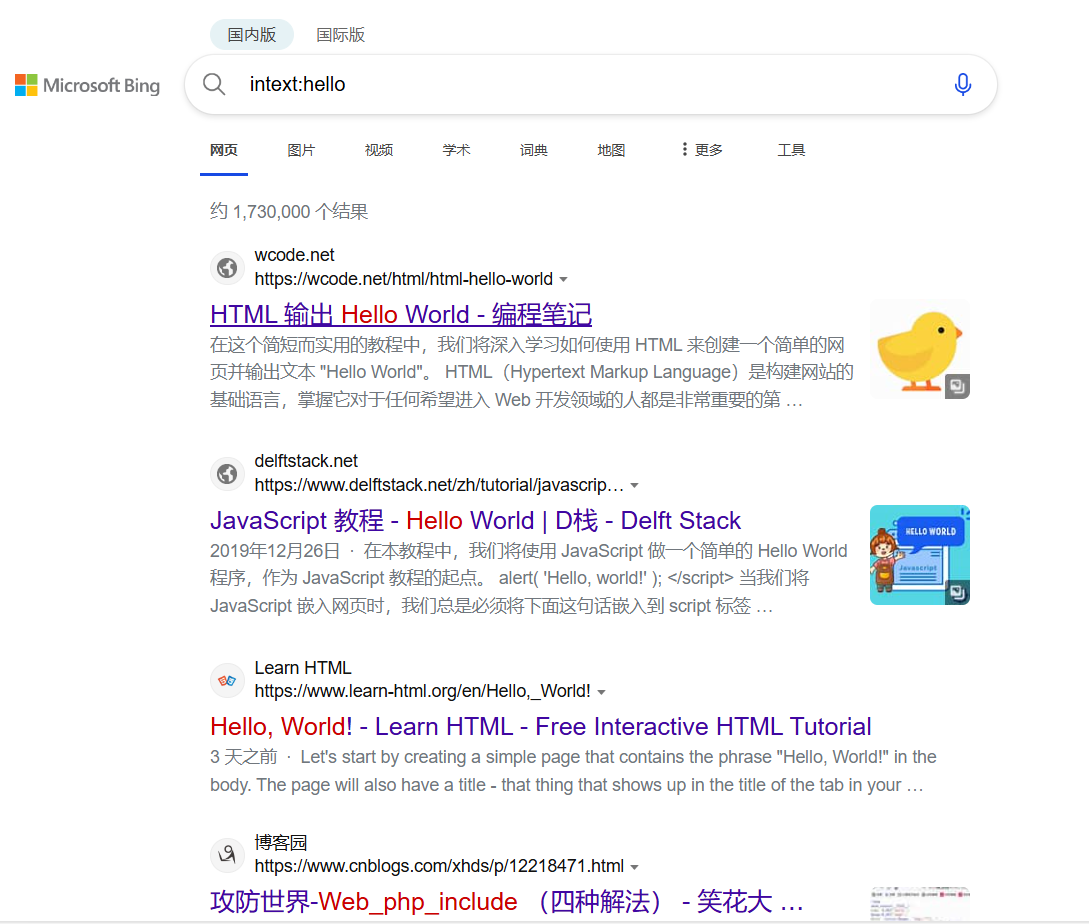This screenshot has width=1089, height=924.
Task: Expand the wcode.net URL dropdown arrow
Action: (x=564, y=279)
